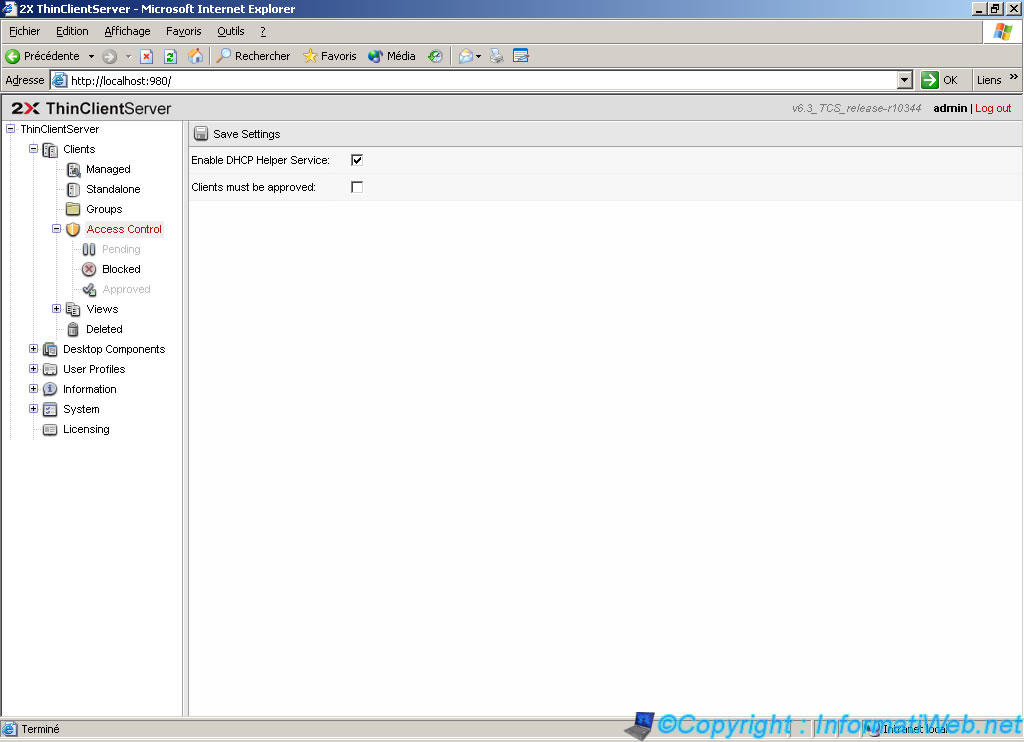Select Groups in the tree
The width and height of the screenshot is (1024, 742).
[104, 210]
